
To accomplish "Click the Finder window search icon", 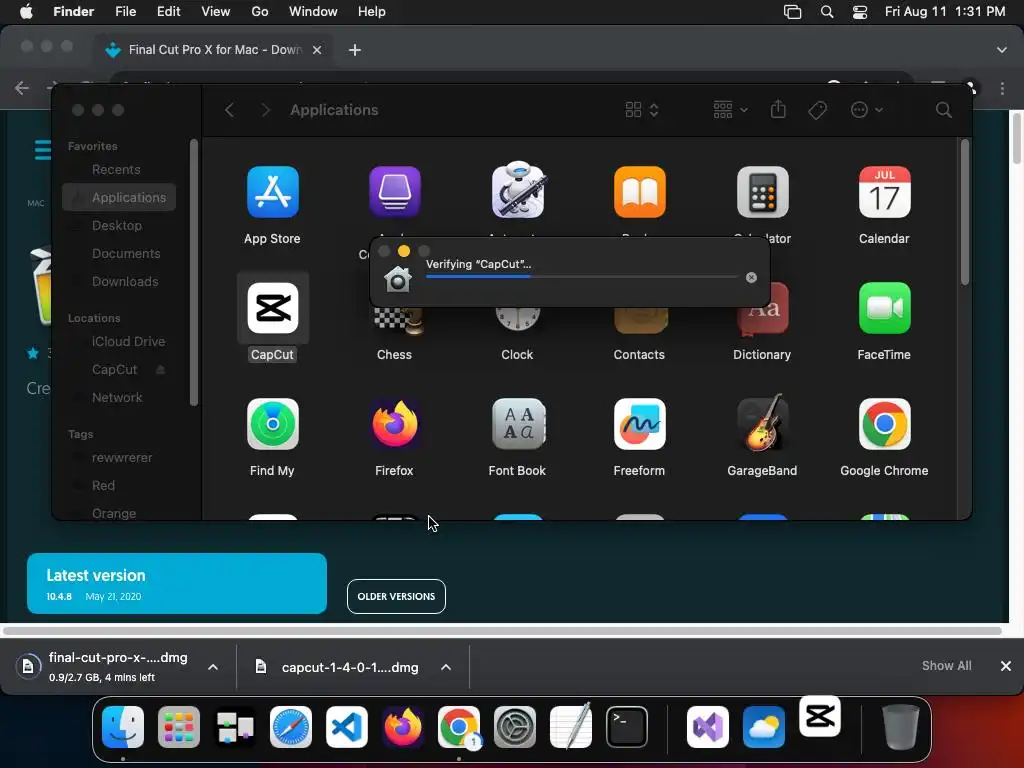I will 943,110.
